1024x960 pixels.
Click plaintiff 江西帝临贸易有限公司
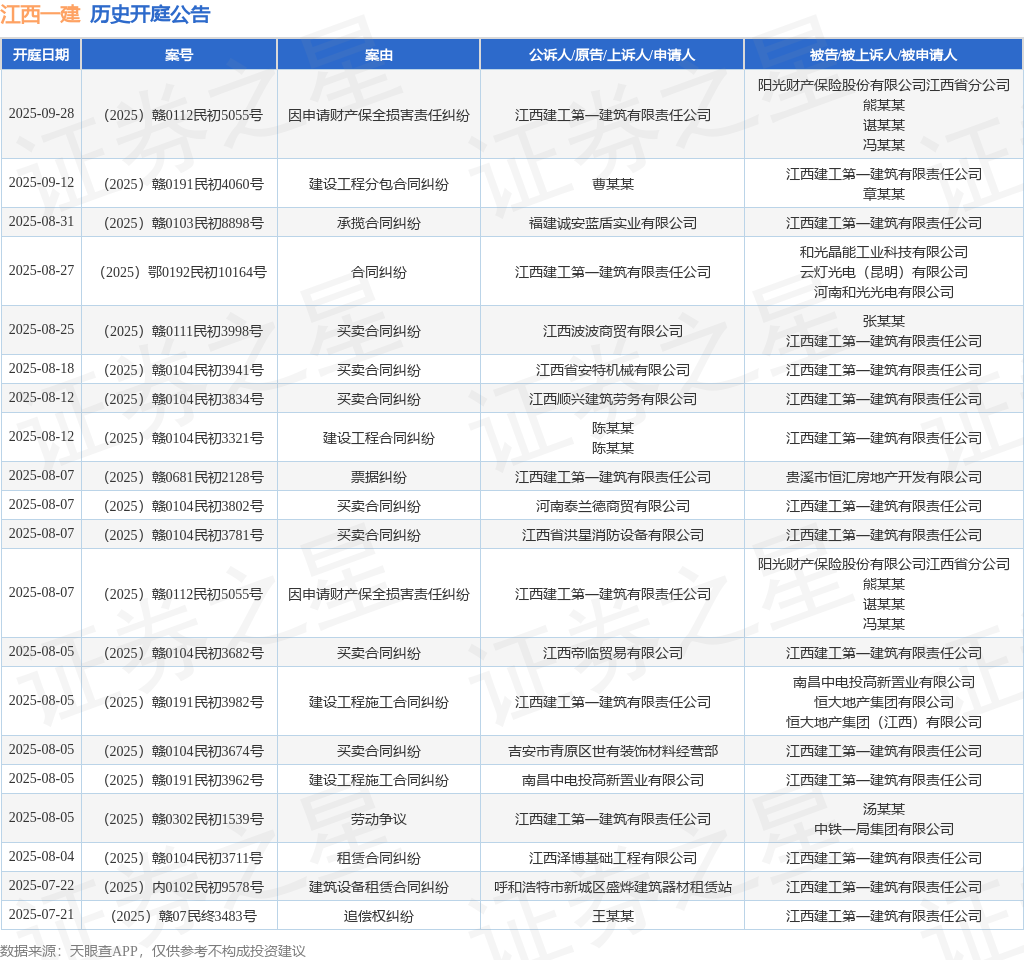coord(613,653)
